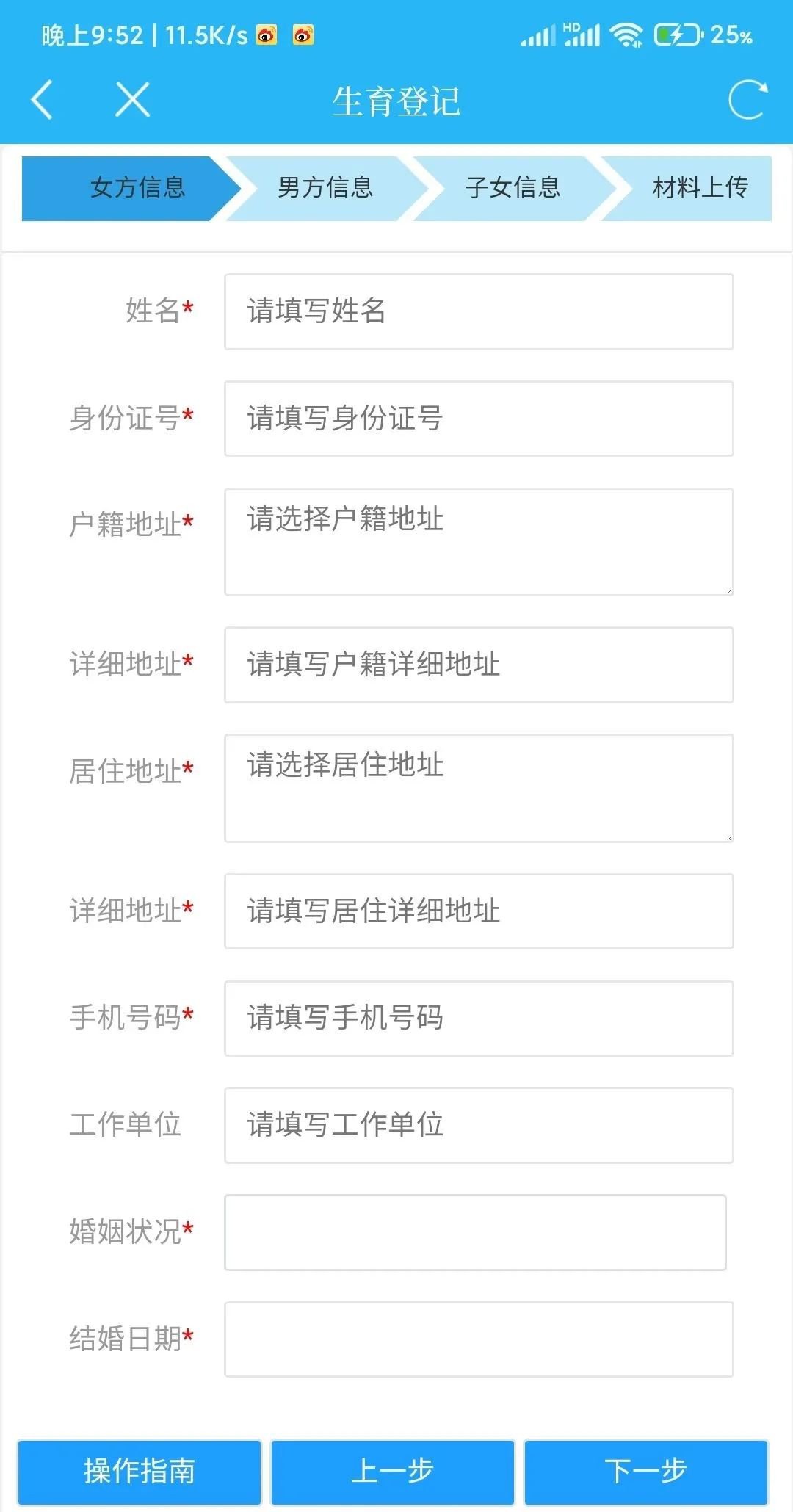
Task: Open the 材料上传 step tab
Action: pos(699,188)
